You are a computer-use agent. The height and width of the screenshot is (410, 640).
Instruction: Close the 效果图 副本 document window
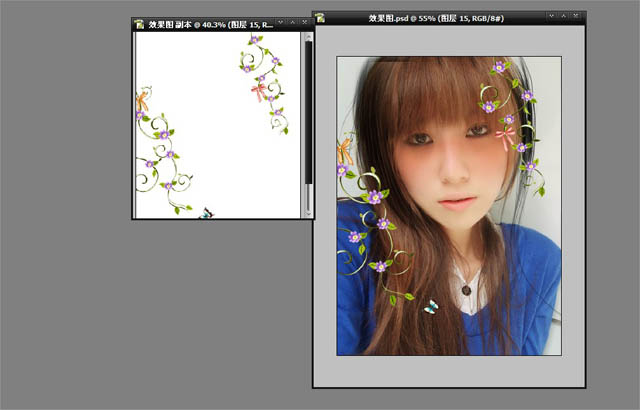pyautogui.click(x=306, y=23)
